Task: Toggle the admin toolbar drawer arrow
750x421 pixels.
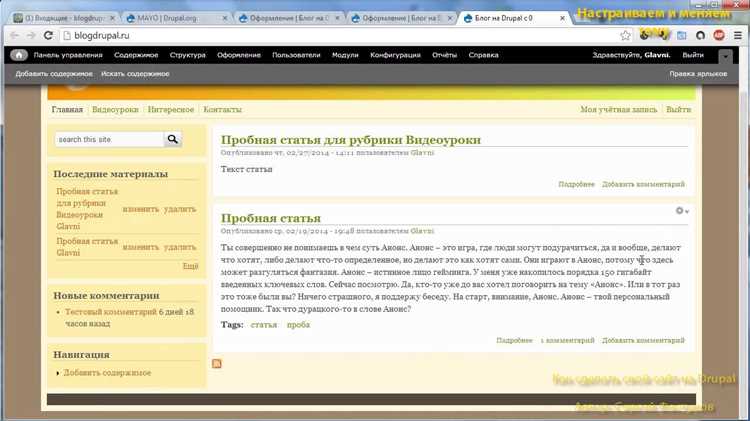Action: pyautogui.click(x=725, y=56)
